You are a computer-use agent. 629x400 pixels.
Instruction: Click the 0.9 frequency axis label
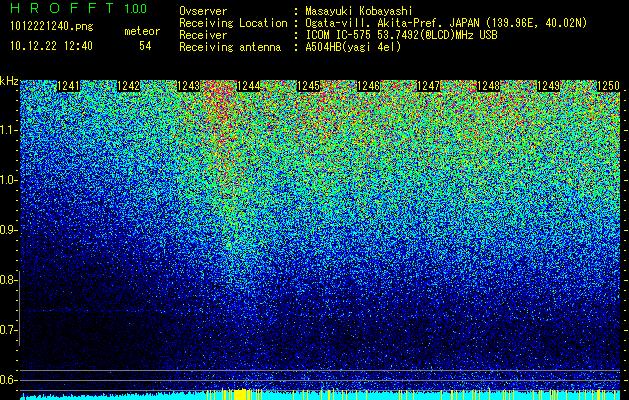tap(8, 230)
